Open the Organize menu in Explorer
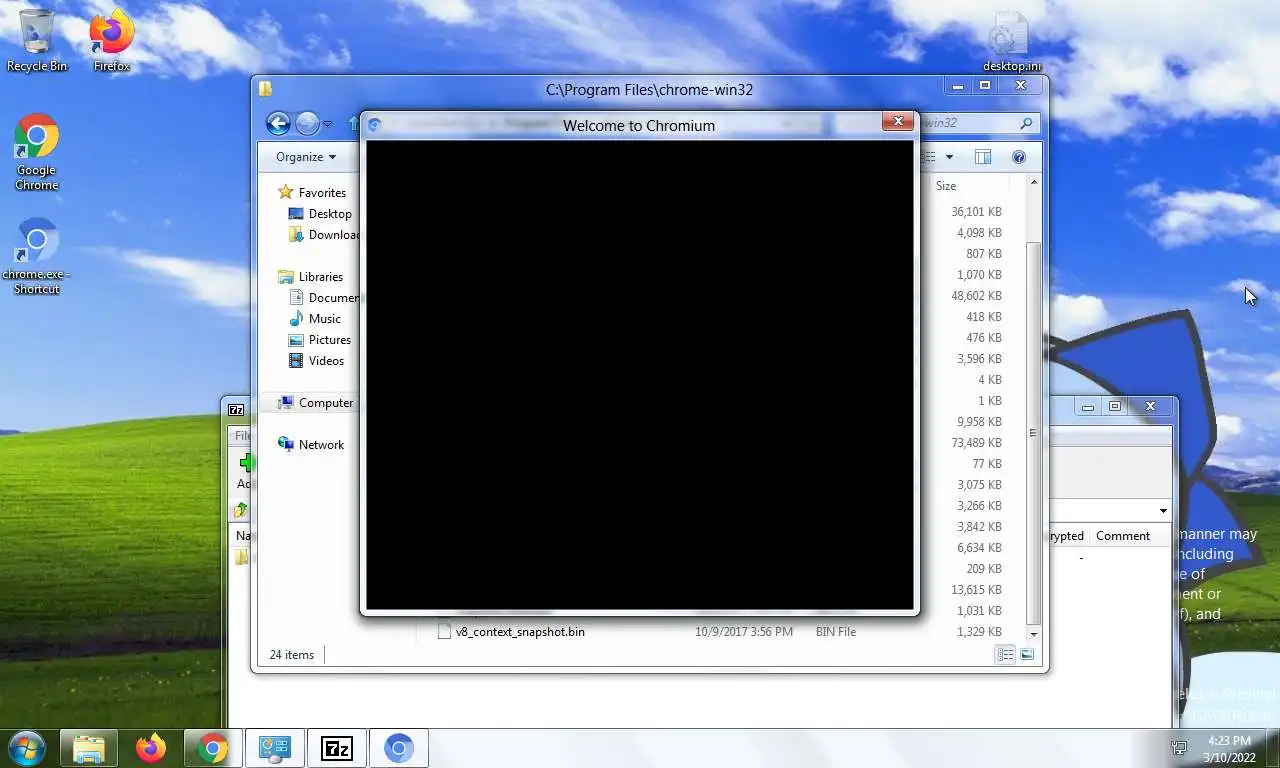The image size is (1280, 768). click(x=306, y=157)
